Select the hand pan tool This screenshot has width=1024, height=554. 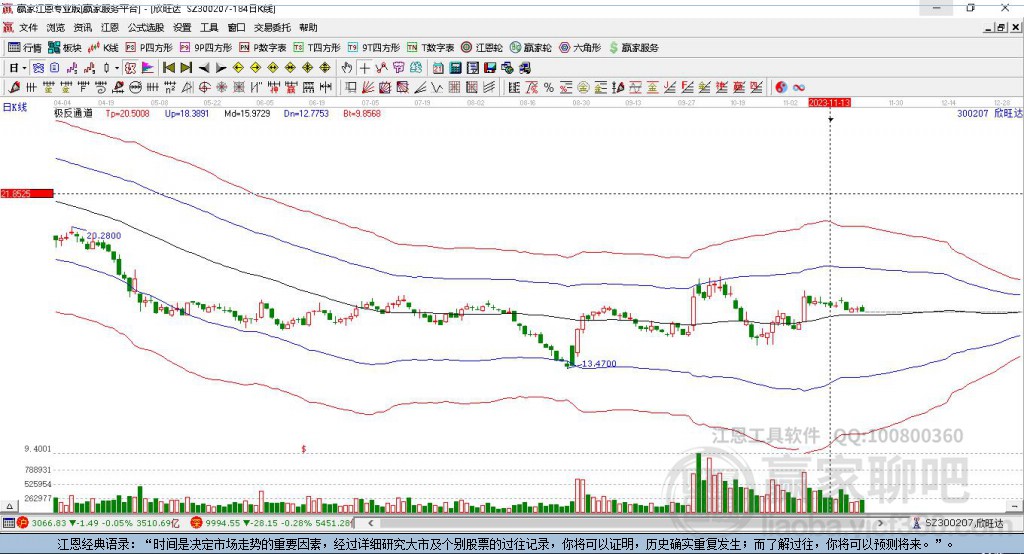click(x=347, y=68)
